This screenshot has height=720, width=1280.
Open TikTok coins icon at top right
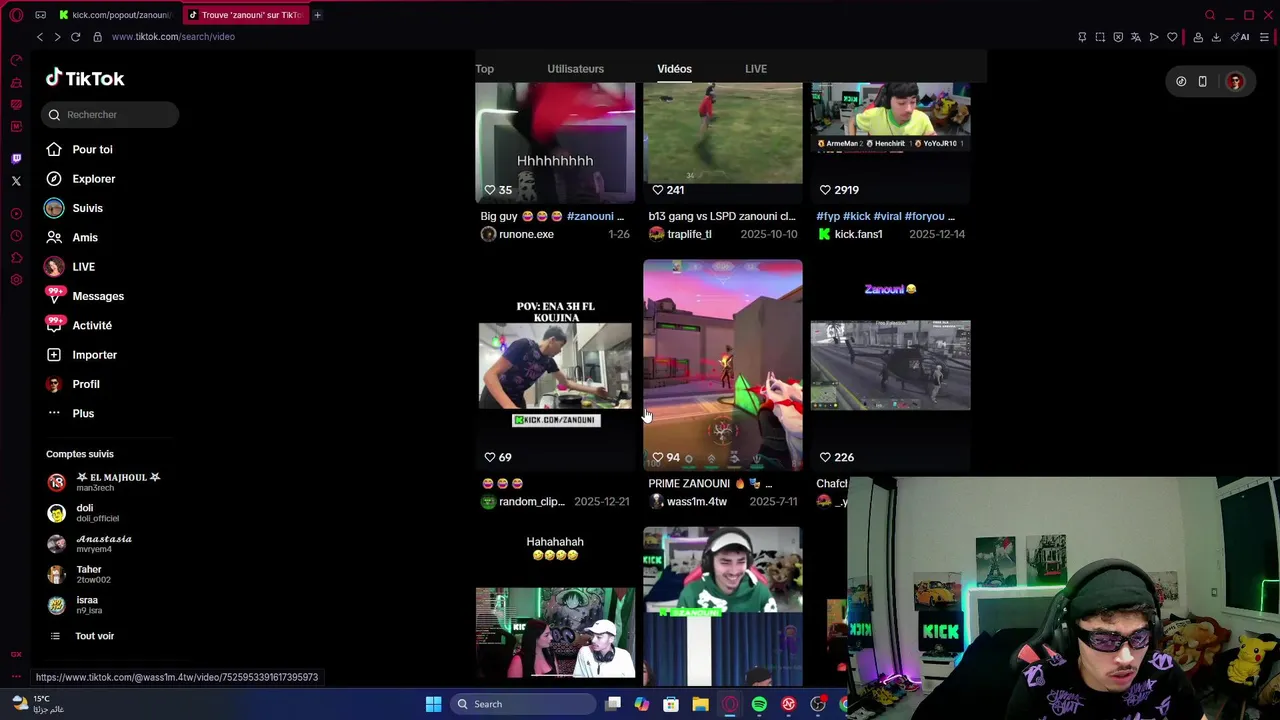tap(1181, 82)
